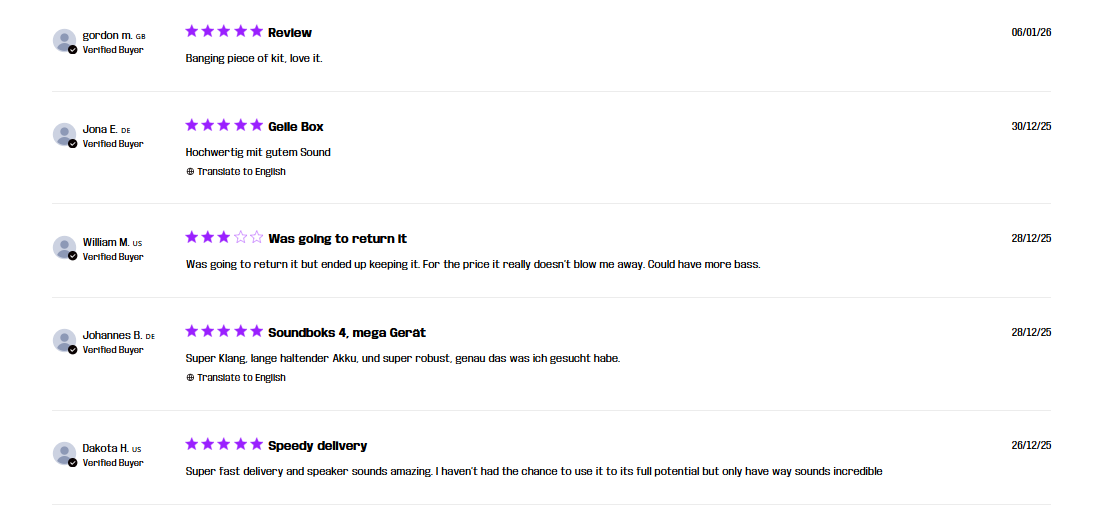Screen dimensions: 1119x505
Task: Click reviewer name 'gordon m.'
Action: pos(107,35)
